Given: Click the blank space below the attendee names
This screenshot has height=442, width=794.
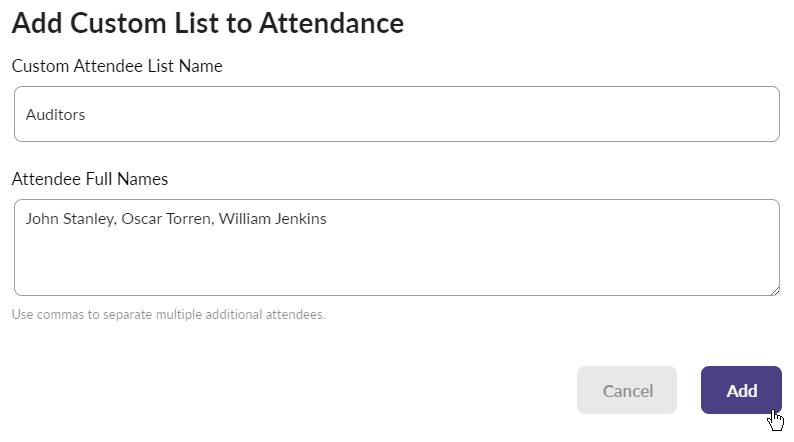Looking at the screenshot, I should pyautogui.click(x=396, y=265).
